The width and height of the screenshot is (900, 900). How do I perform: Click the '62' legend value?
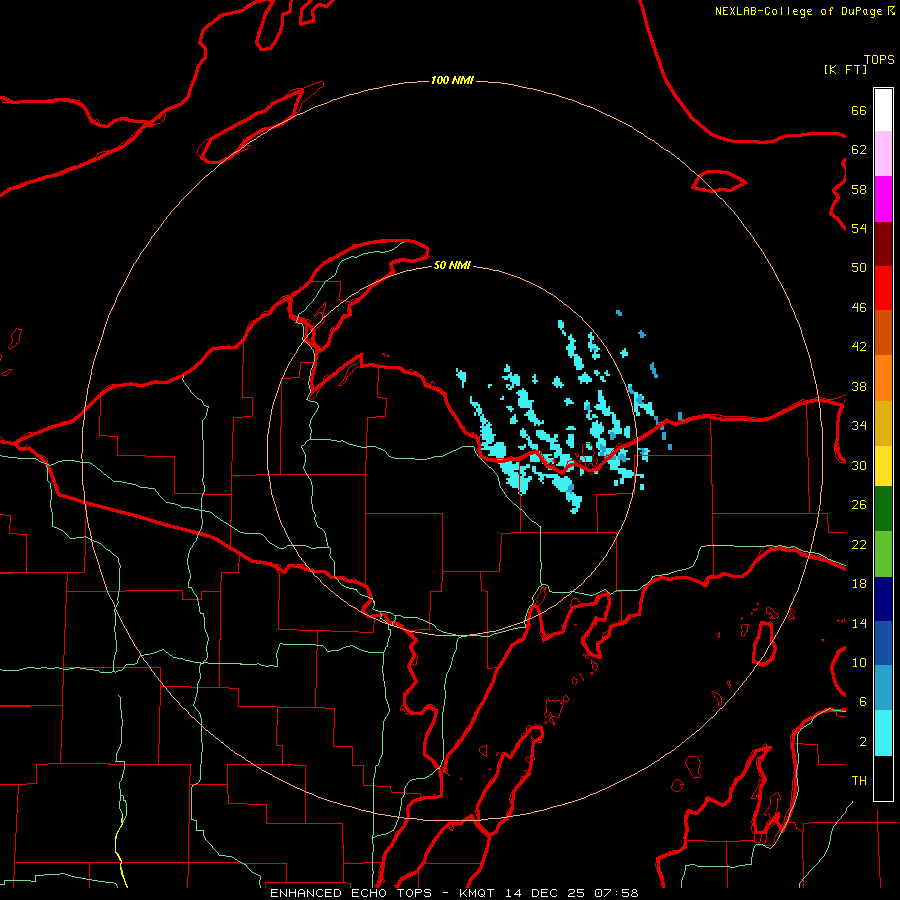[859, 150]
